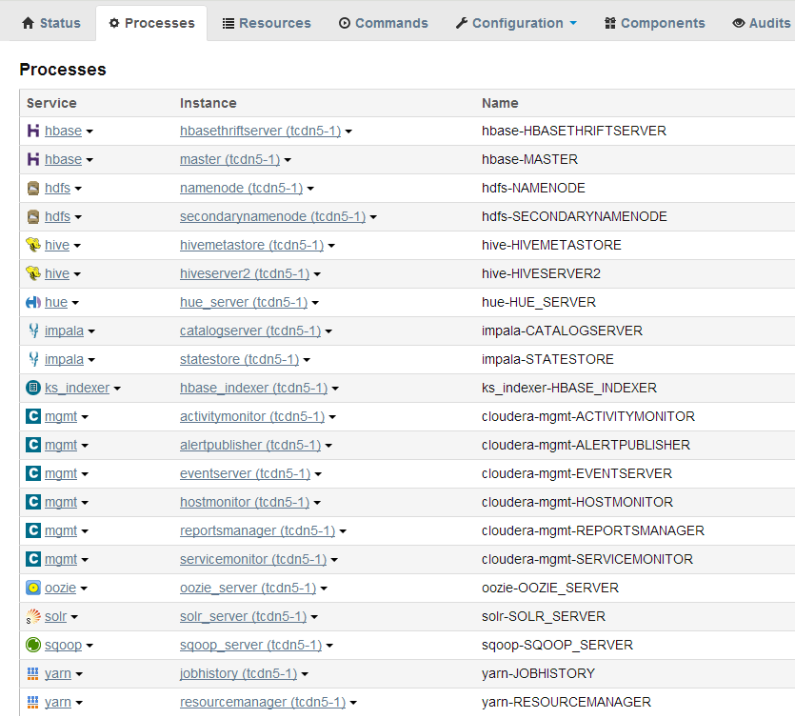The image size is (795, 716).
Task: Open the Configuration tab dropdown
Action: [516, 23]
